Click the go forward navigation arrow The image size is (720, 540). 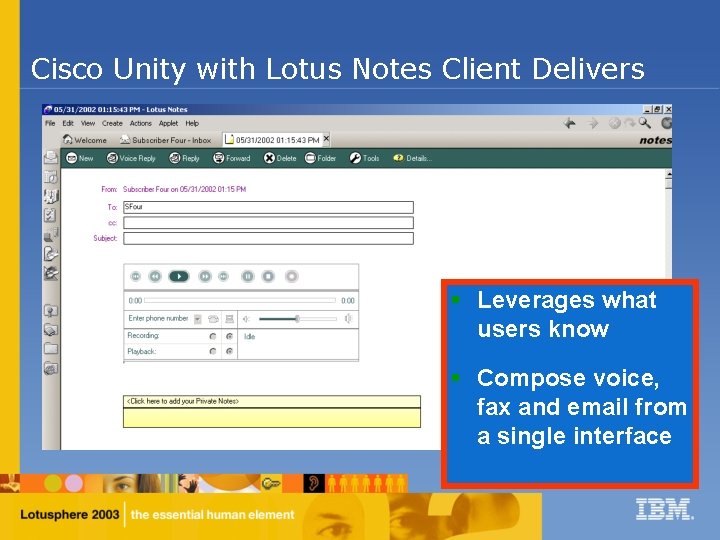593,123
